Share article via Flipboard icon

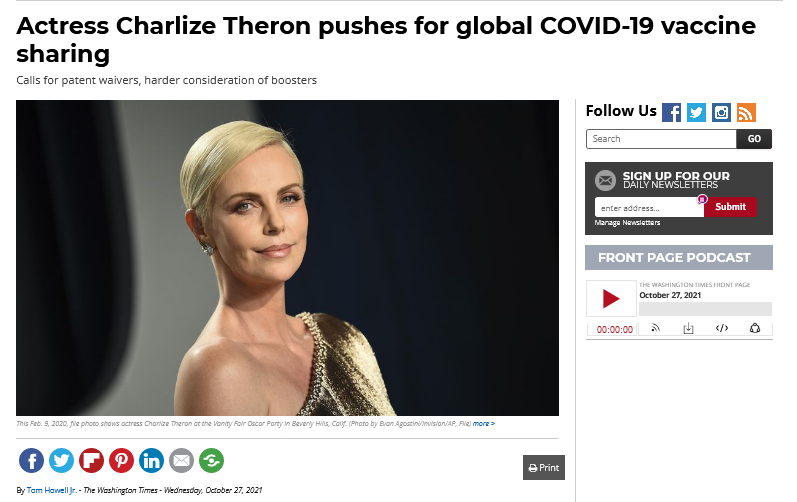(91, 460)
